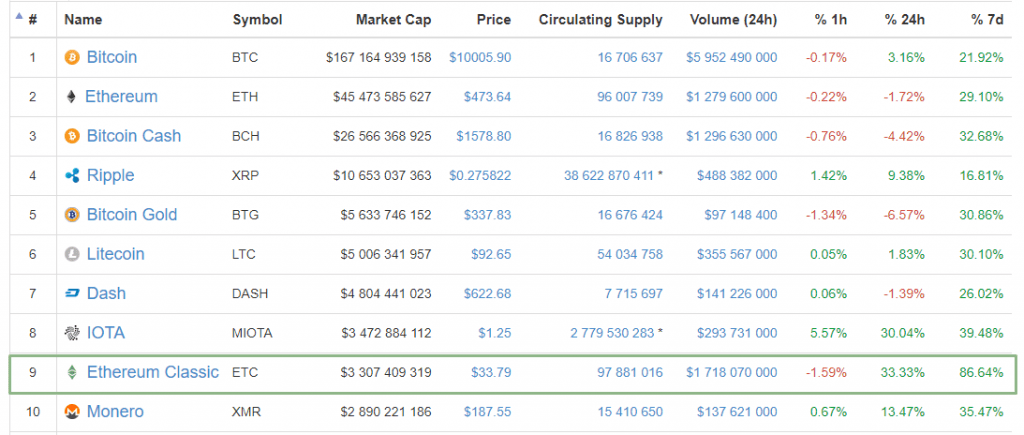Sort by Market Cap column header
Screen dimensions: 1024x435
393,19
